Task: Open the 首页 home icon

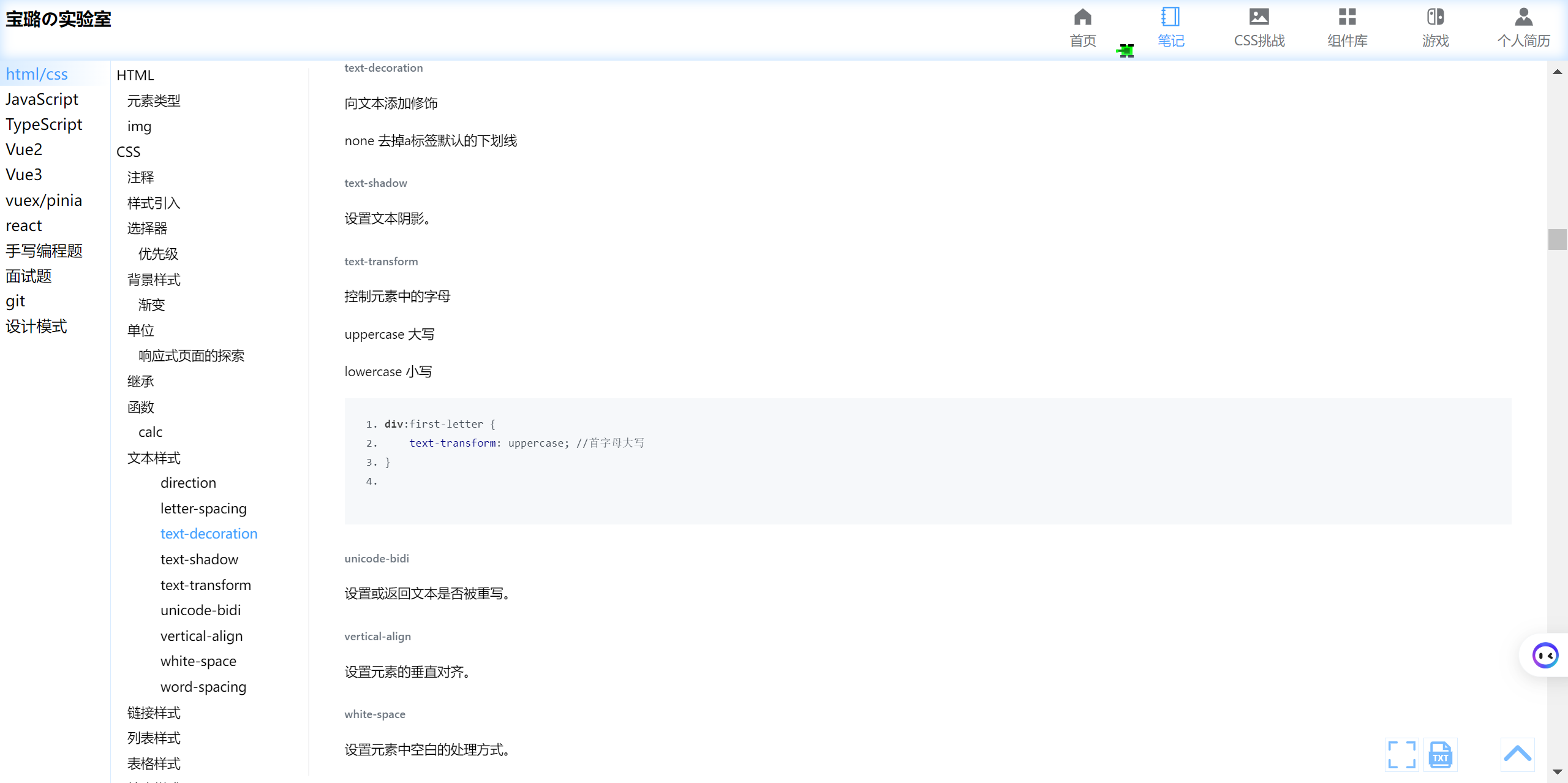Action: tap(1083, 17)
